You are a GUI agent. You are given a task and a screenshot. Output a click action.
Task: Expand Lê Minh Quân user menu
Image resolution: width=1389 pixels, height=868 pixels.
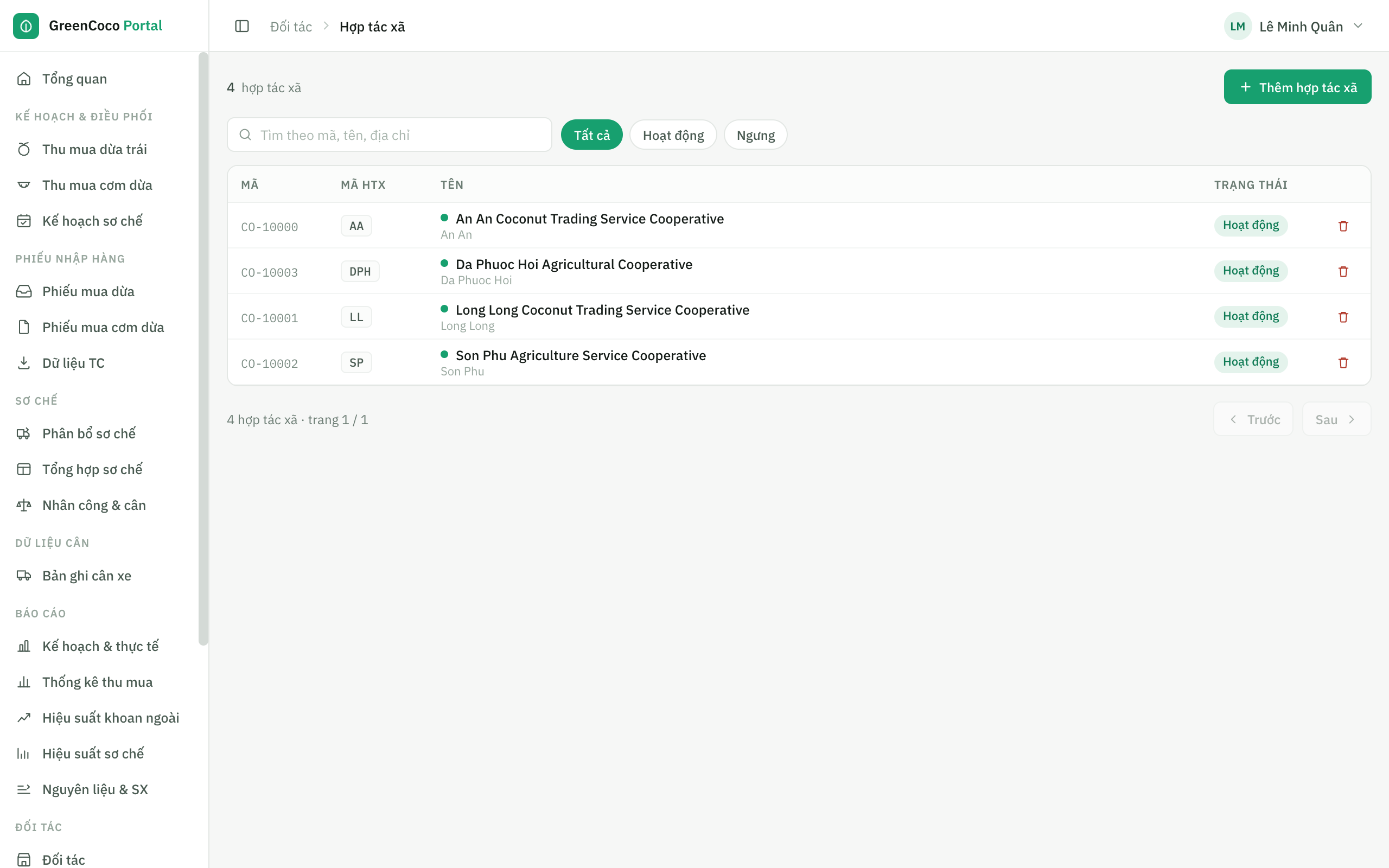(x=1294, y=27)
